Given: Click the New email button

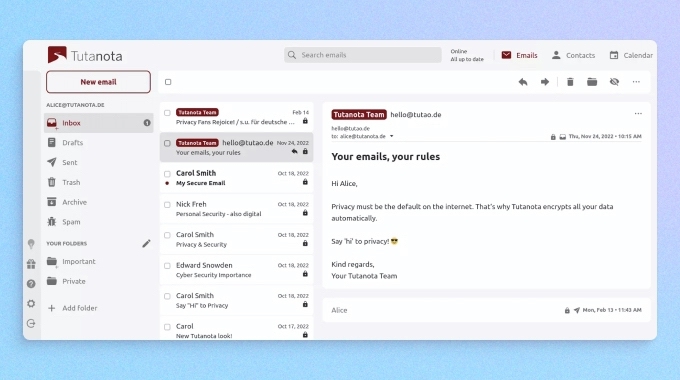Looking at the screenshot, I should [x=98, y=82].
